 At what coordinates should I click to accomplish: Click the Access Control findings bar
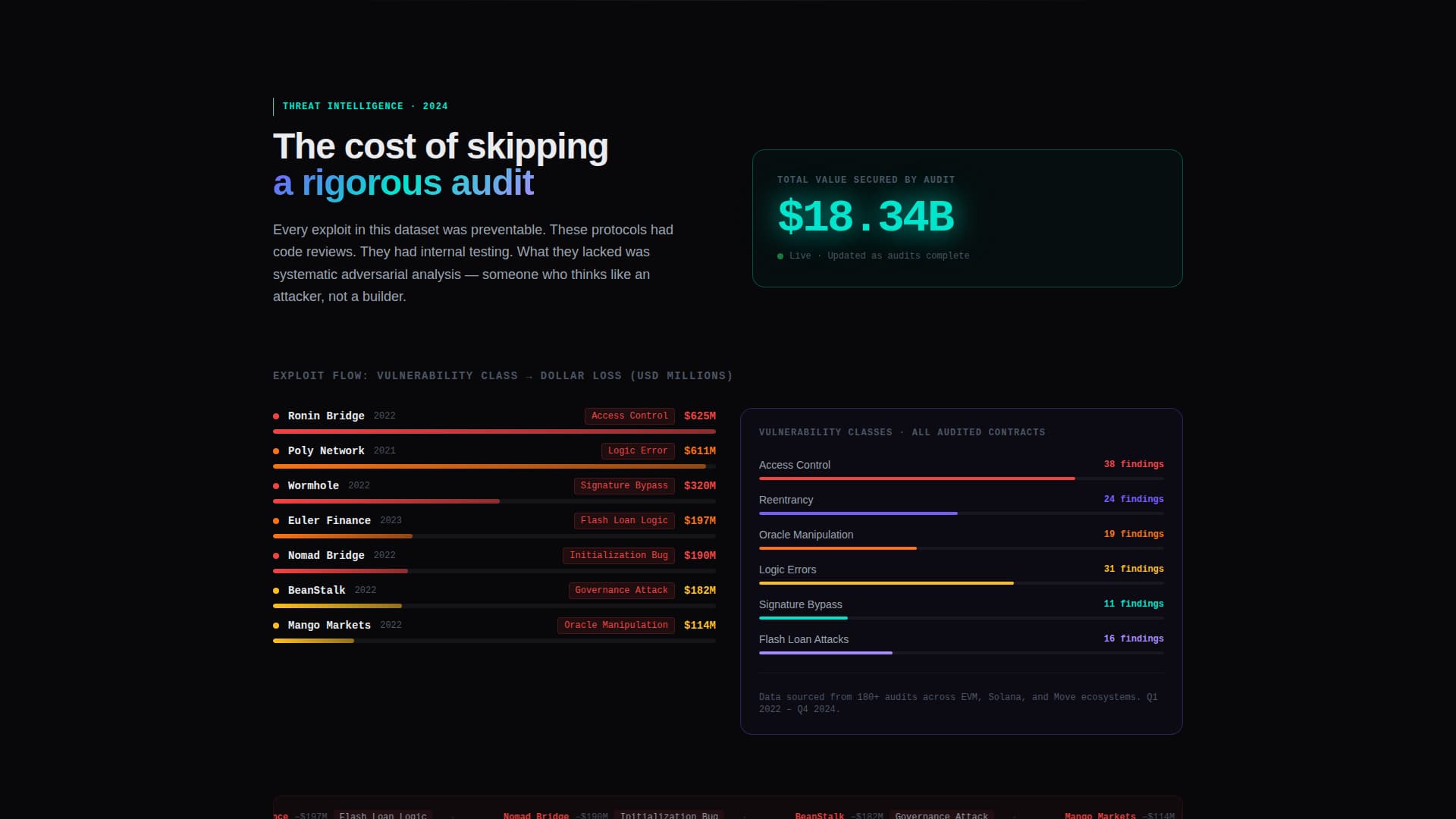[962, 479]
